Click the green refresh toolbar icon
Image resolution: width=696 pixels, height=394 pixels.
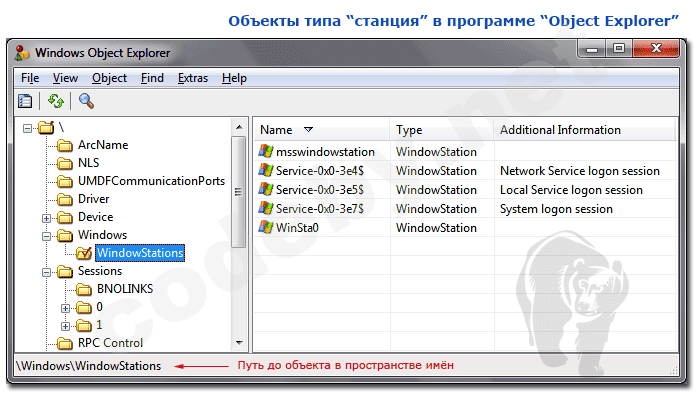click(55, 101)
